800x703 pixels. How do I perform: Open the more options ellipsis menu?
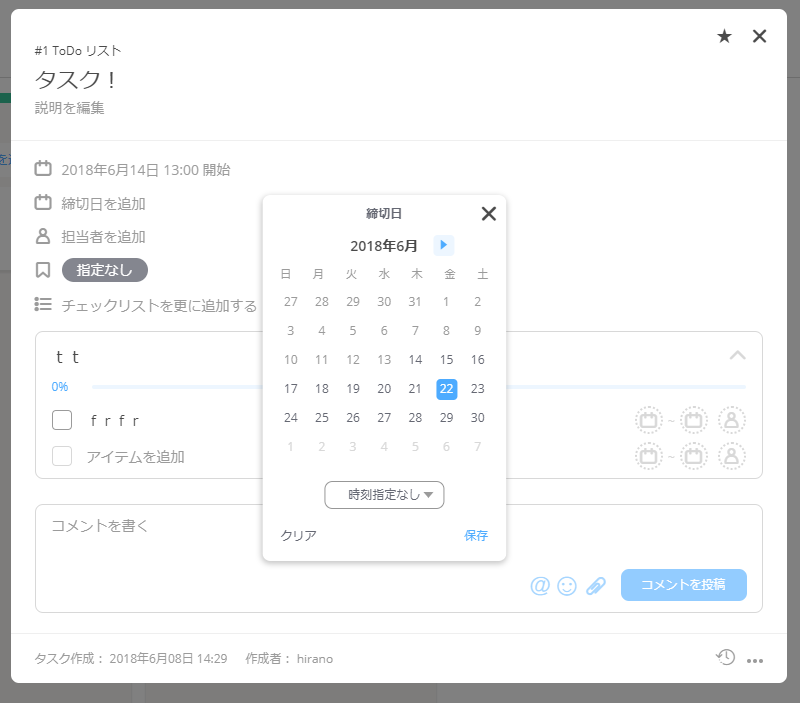click(x=755, y=660)
